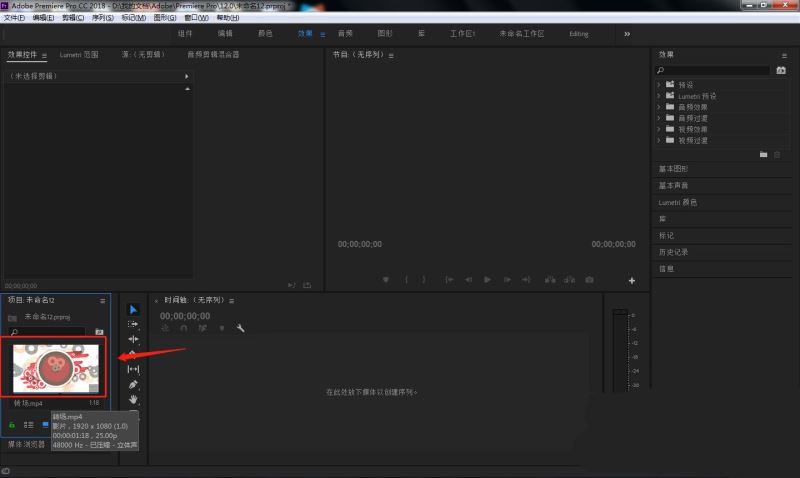
Task: Switch to Editing workspace tab
Action: pos(579,34)
